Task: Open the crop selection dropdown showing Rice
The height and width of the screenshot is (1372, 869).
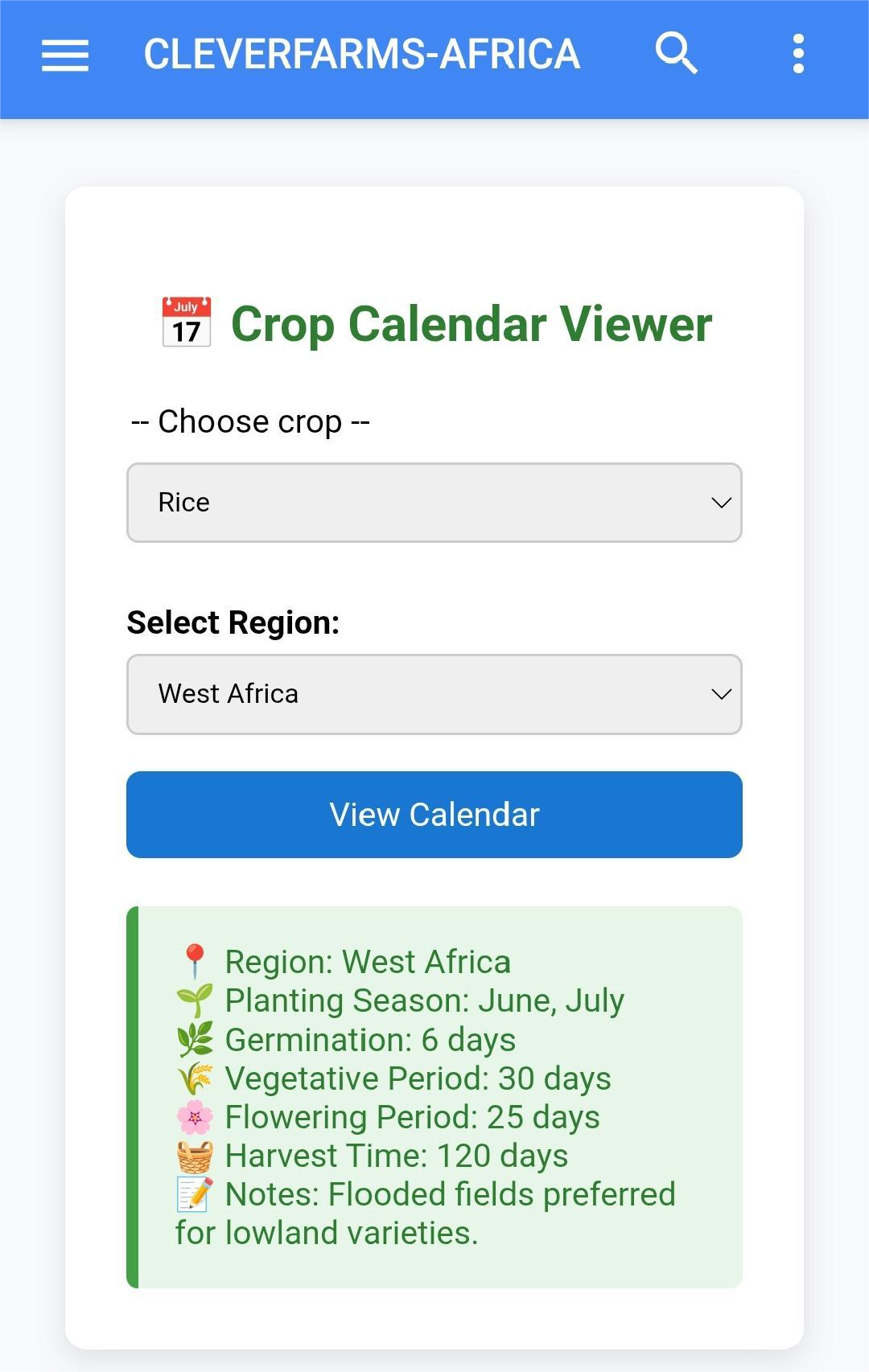Action: click(434, 502)
